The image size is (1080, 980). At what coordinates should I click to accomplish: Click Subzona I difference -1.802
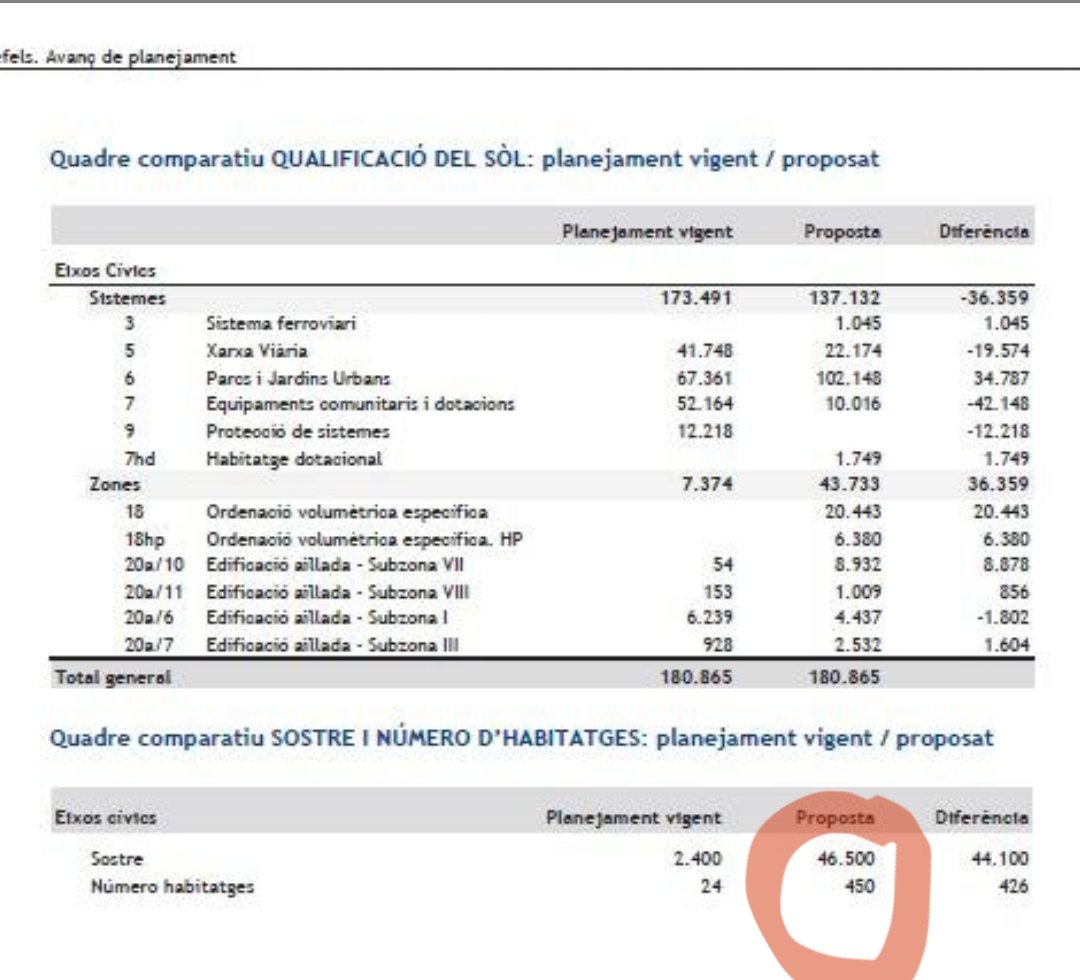[x=1003, y=618]
